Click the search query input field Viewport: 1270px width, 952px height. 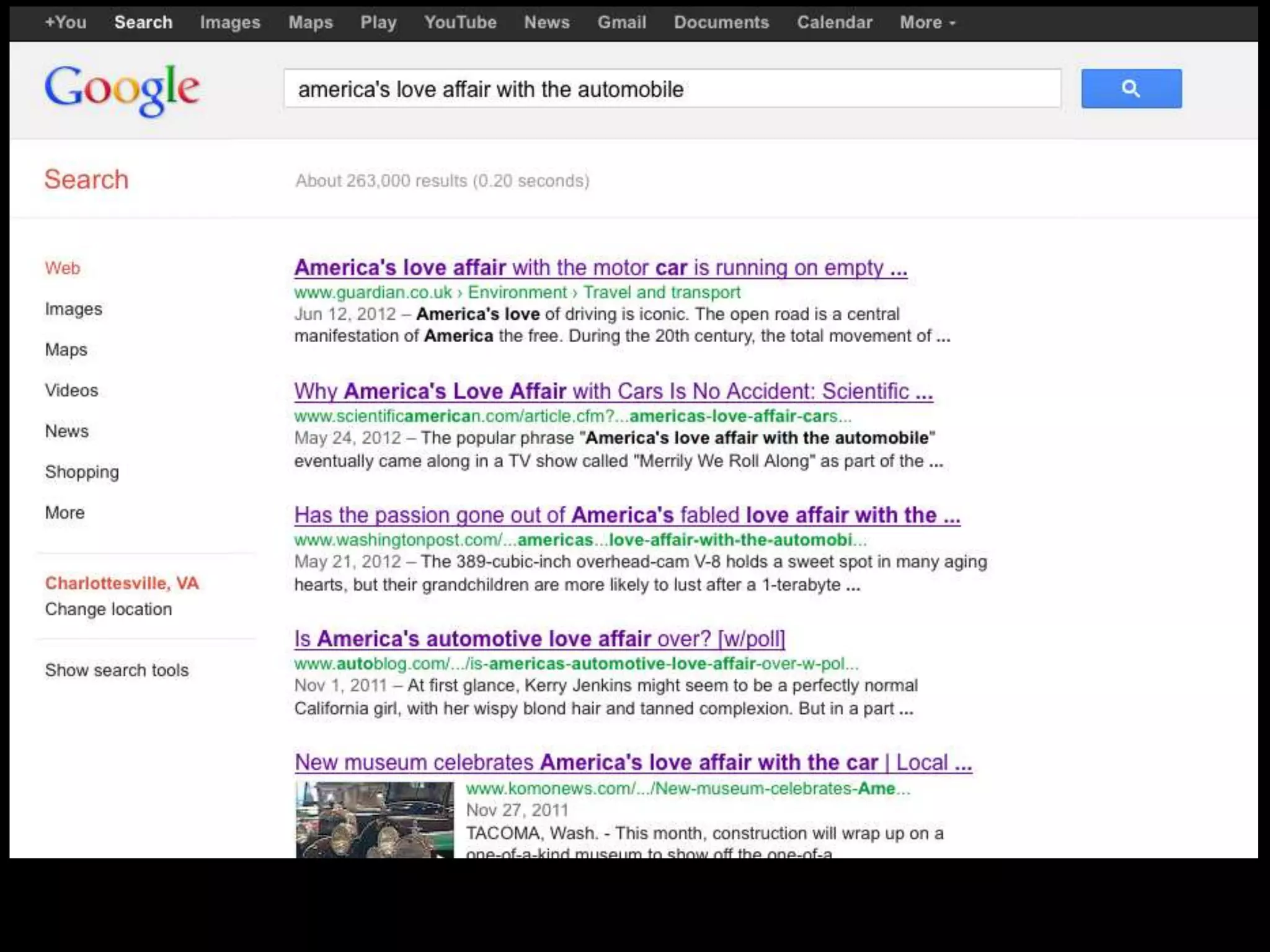pos(672,89)
